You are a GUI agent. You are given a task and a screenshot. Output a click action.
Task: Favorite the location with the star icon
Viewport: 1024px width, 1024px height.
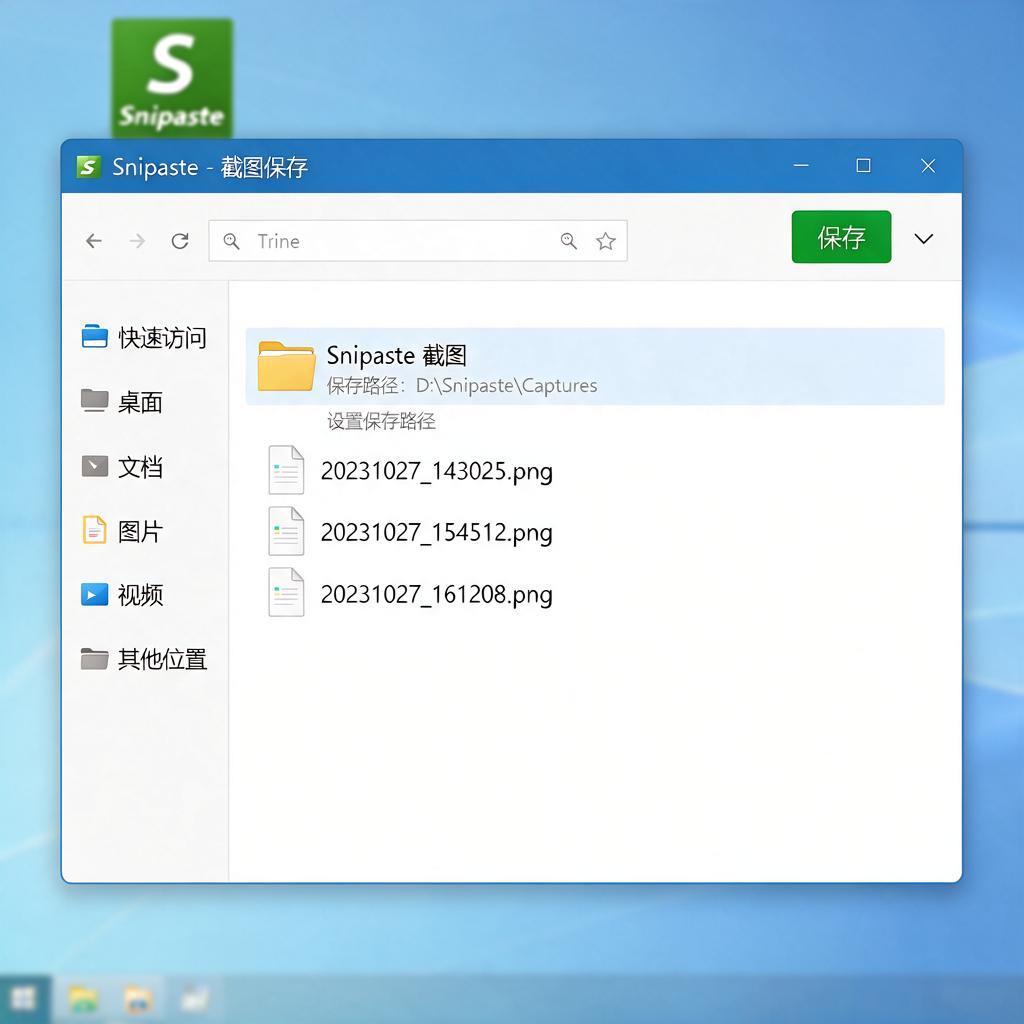pos(606,241)
